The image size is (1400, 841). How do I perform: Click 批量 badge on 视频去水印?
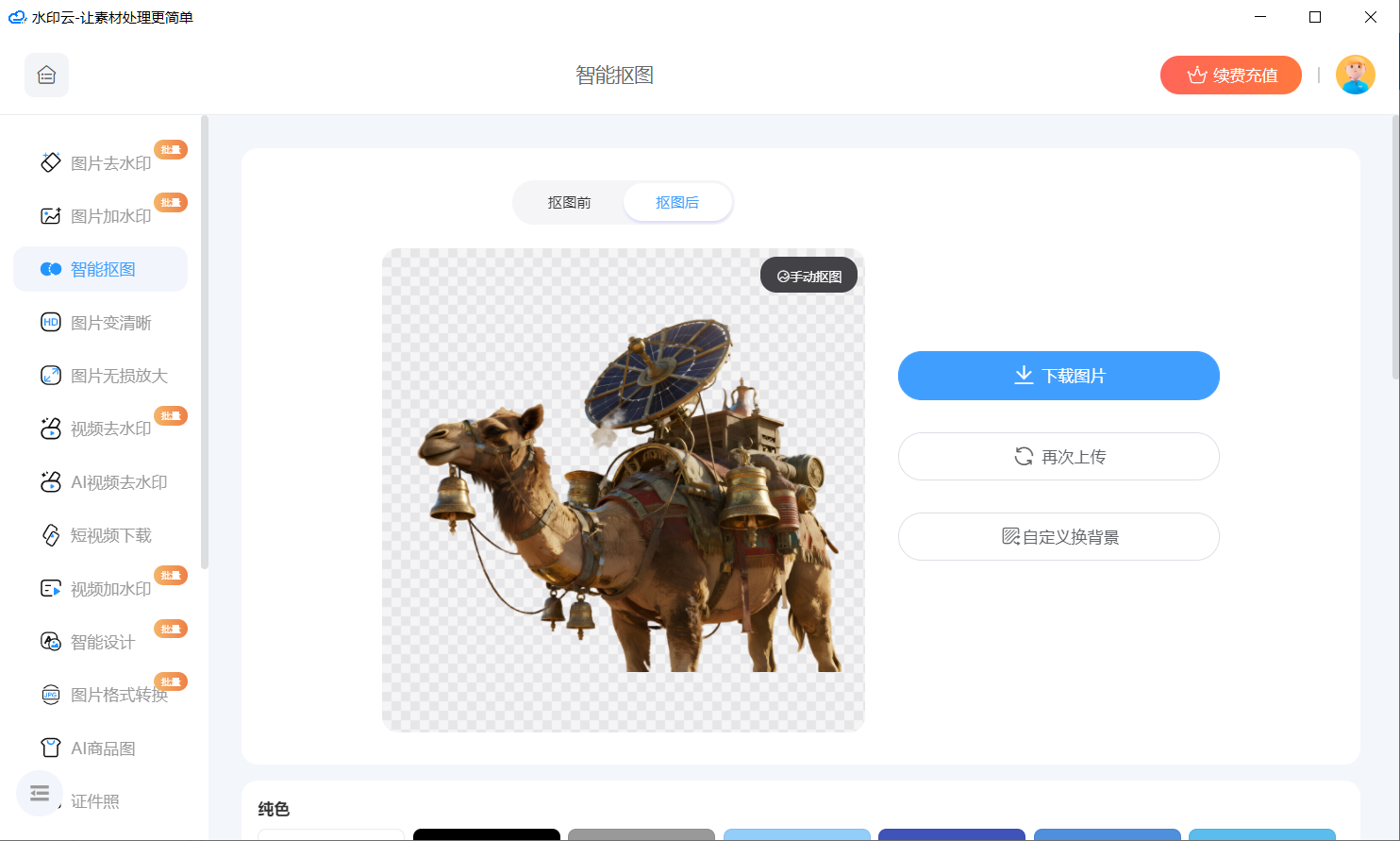tap(171, 415)
